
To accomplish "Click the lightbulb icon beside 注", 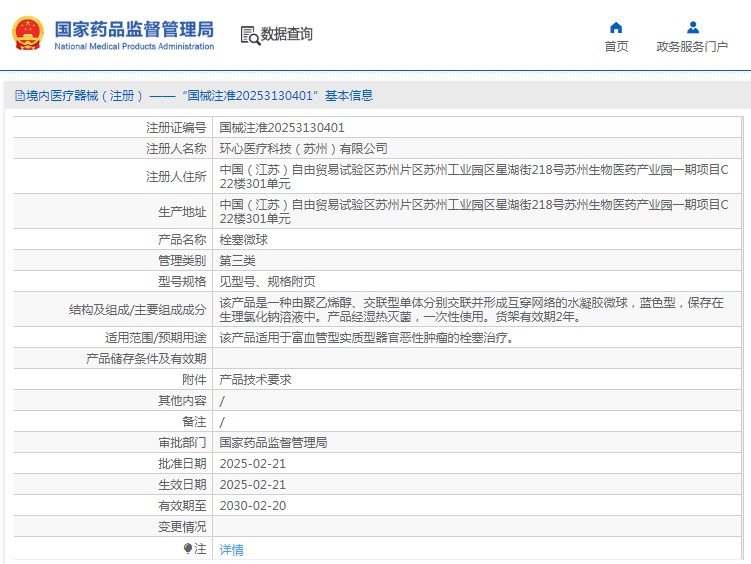I will click(188, 548).
